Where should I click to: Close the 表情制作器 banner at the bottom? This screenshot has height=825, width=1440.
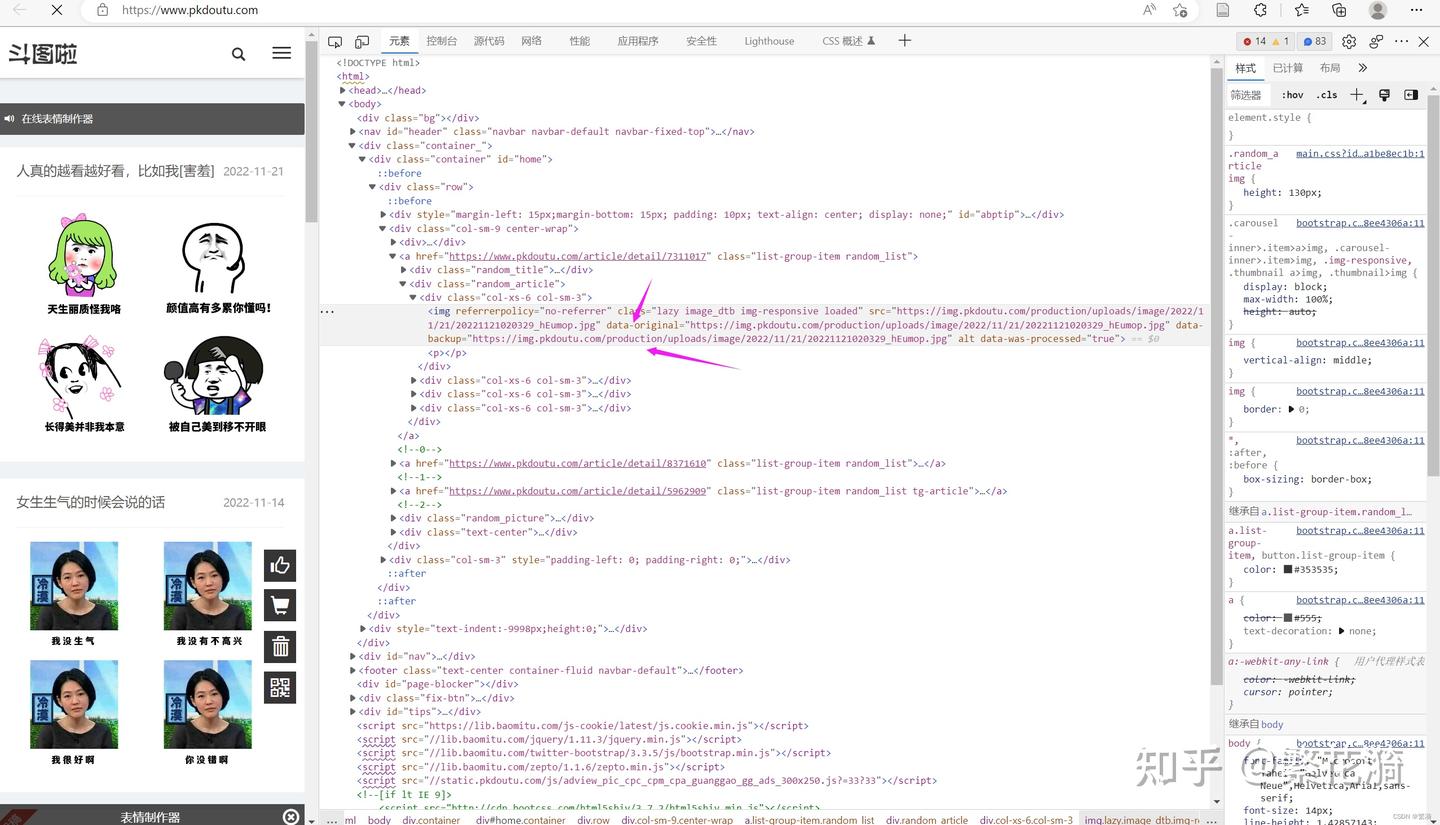coord(291,817)
